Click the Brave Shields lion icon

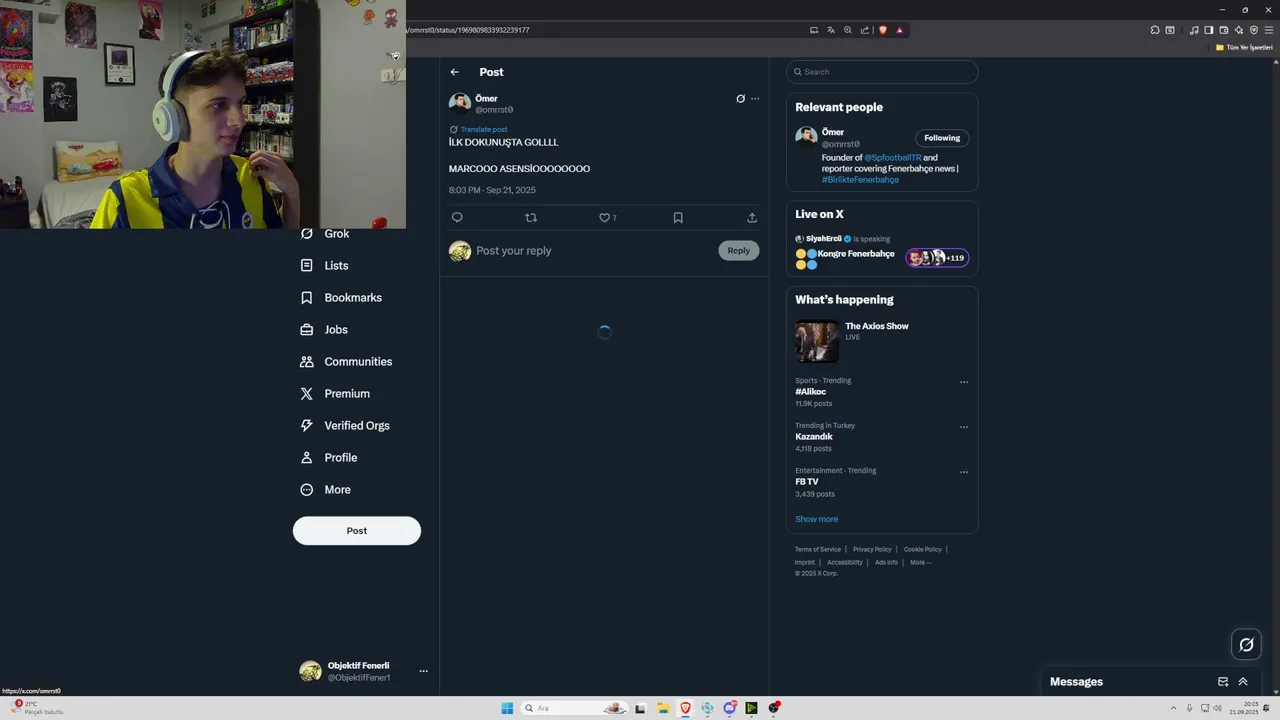click(x=883, y=30)
